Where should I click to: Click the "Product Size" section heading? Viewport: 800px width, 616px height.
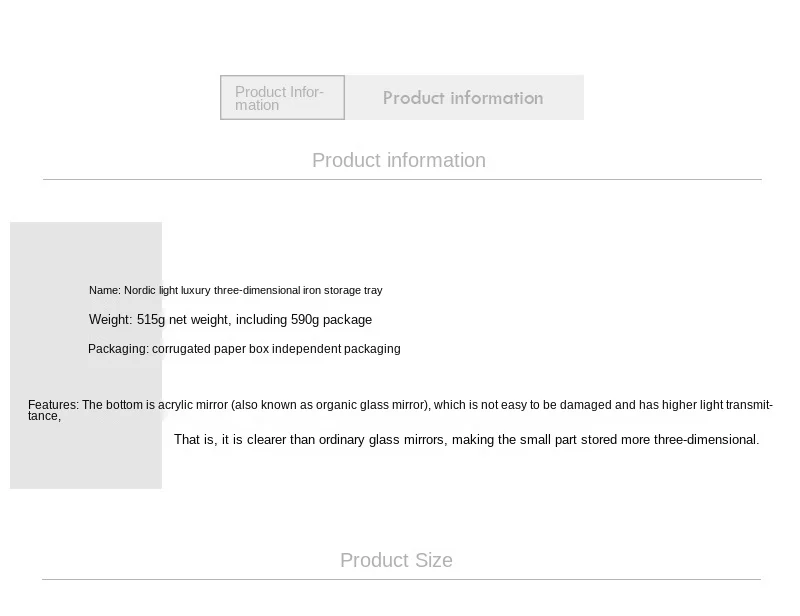(x=396, y=560)
